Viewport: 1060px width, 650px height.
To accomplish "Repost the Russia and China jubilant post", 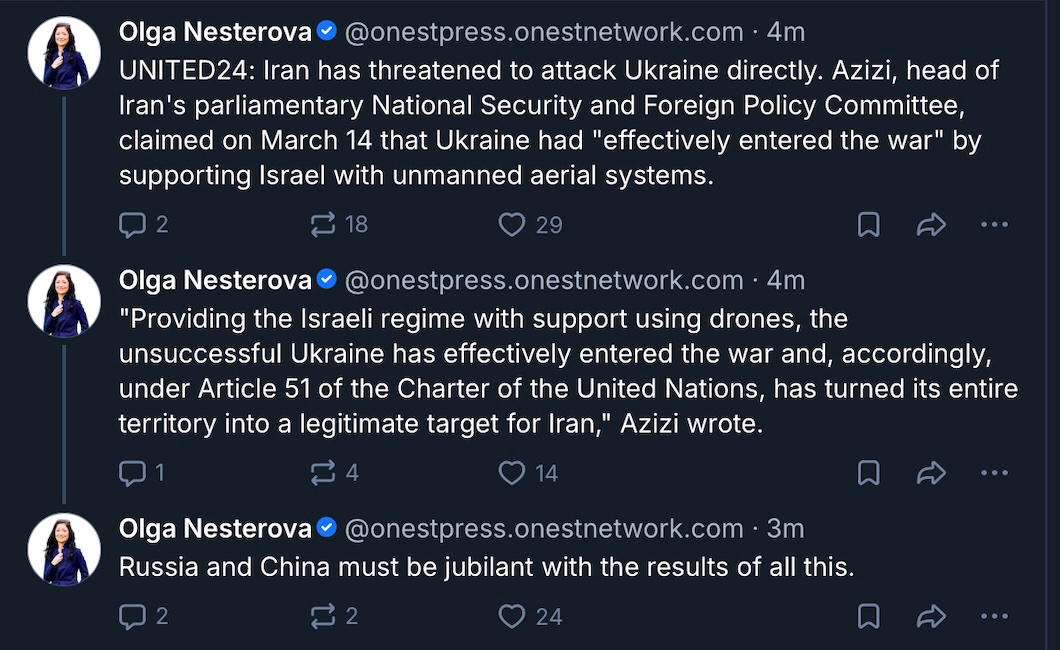I will click(x=323, y=617).
